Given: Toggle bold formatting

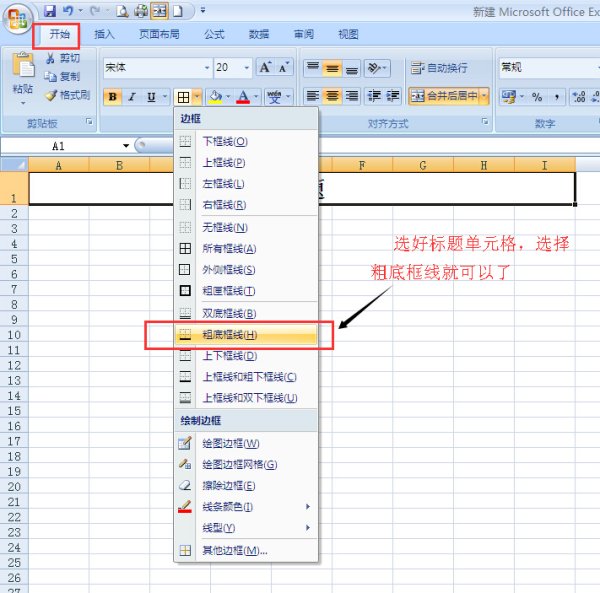Looking at the screenshot, I should tap(112, 97).
